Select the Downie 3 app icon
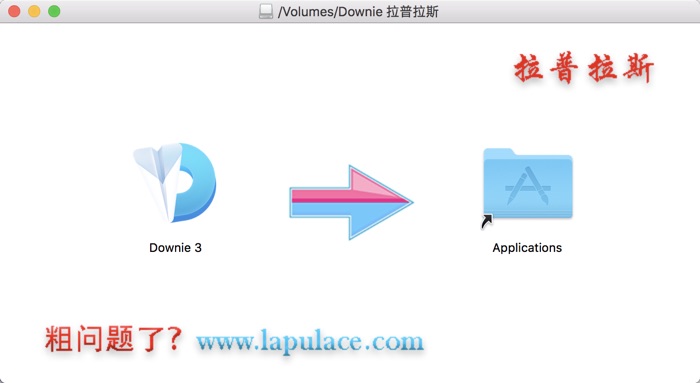 tap(175, 183)
